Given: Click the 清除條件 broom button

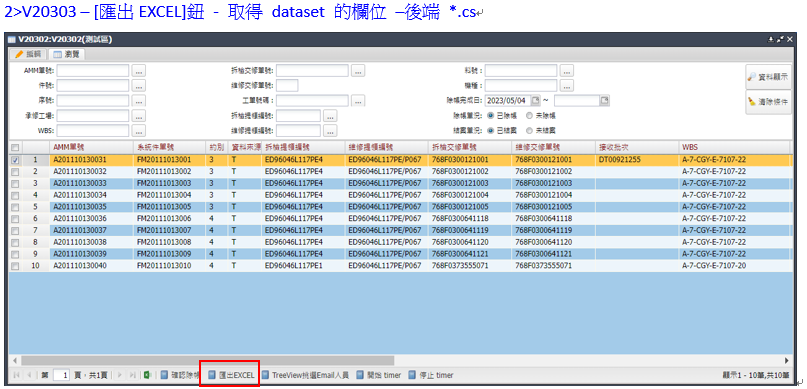Looking at the screenshot, I should pyautogui.click(x=768, y=102).
